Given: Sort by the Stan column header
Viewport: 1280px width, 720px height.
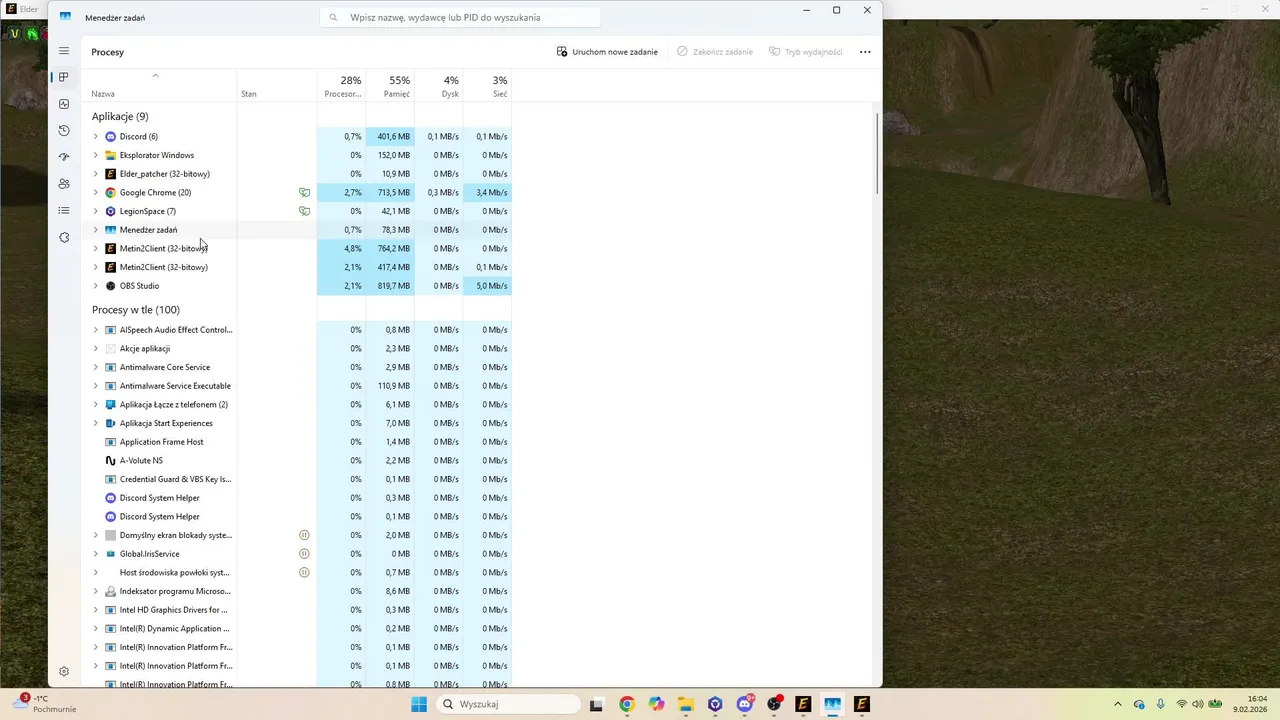Looking at the screenshot, I should pos(277,86).
